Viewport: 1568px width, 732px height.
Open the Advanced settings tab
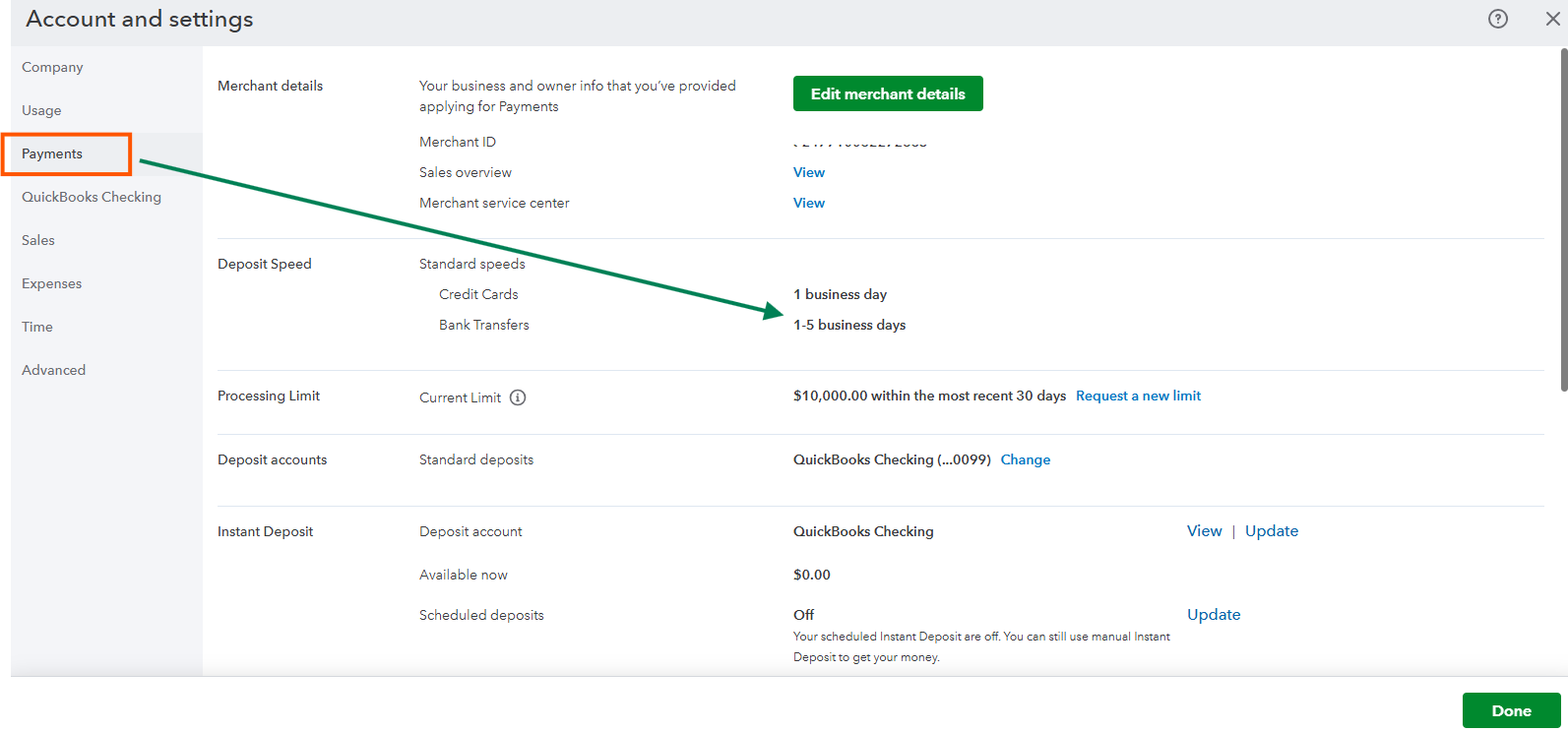[53, 370]
